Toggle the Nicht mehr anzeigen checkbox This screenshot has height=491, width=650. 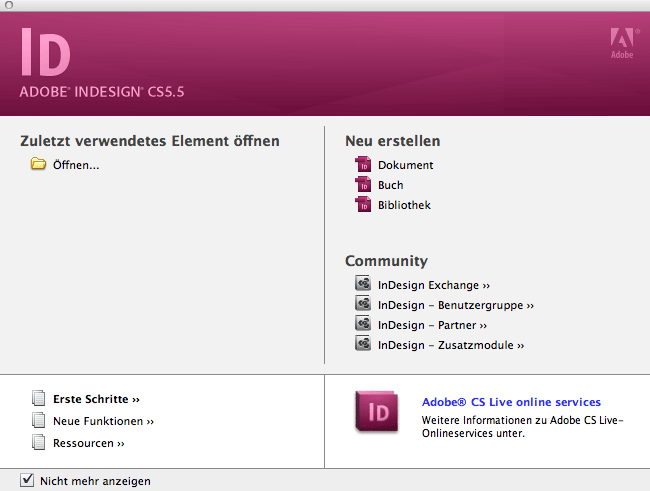point(27,480)
